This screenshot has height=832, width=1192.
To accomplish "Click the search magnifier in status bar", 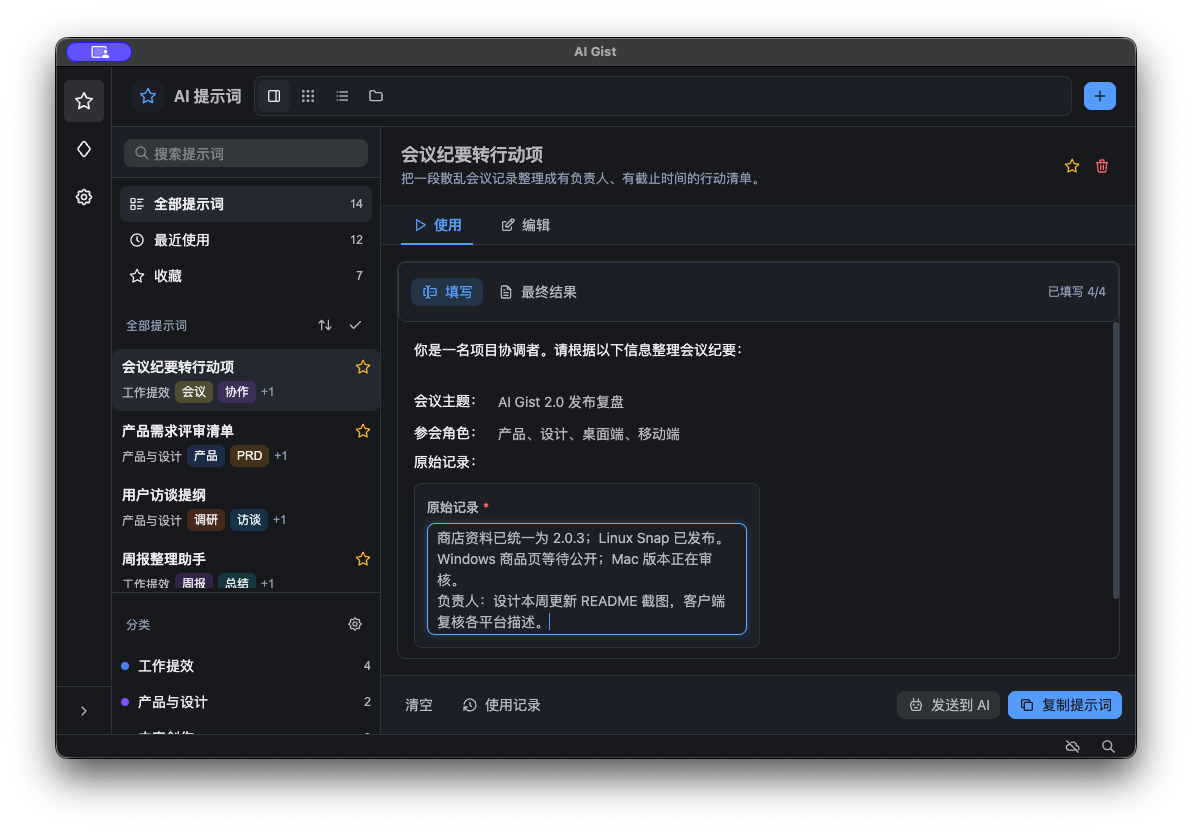I will coord(1108,747).
